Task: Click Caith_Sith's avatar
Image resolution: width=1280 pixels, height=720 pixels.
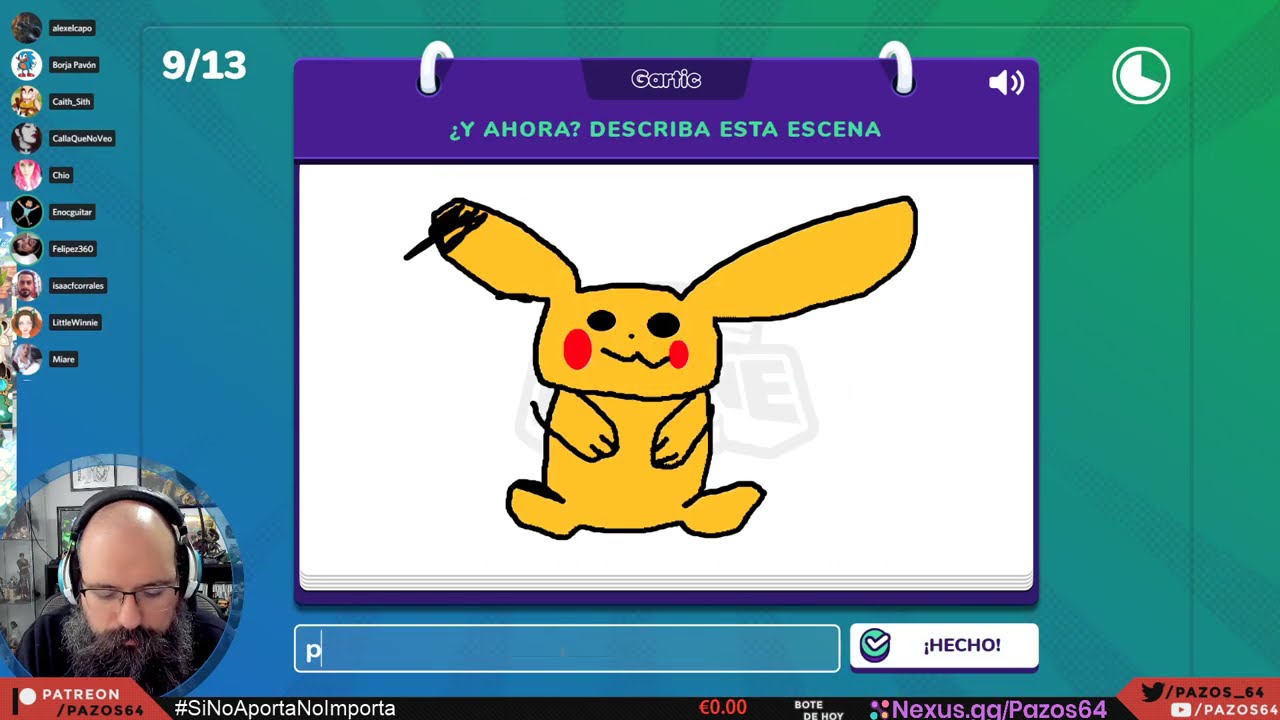Action: tap(27, 101)
